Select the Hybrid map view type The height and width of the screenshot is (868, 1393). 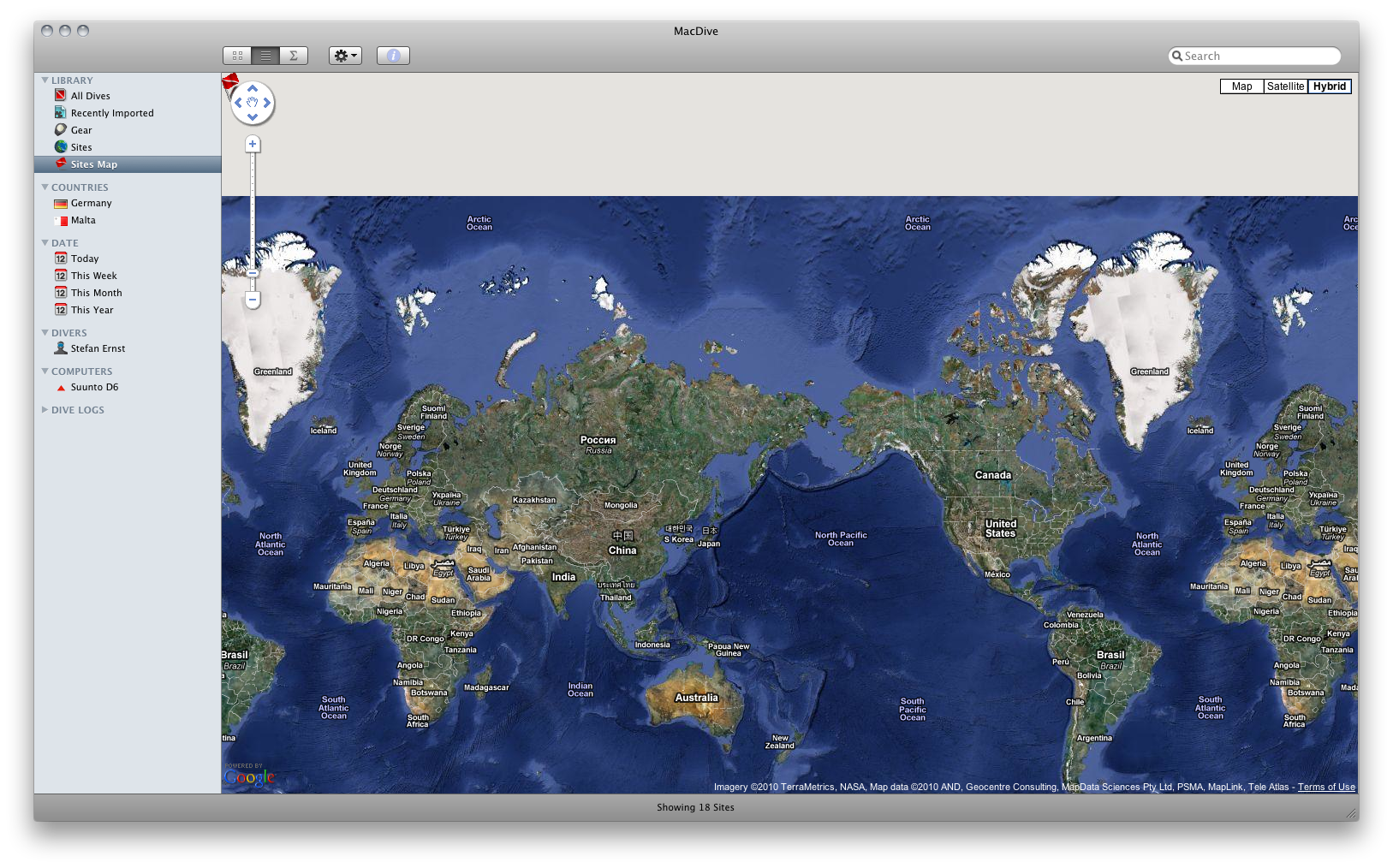tap(1329, 86)
